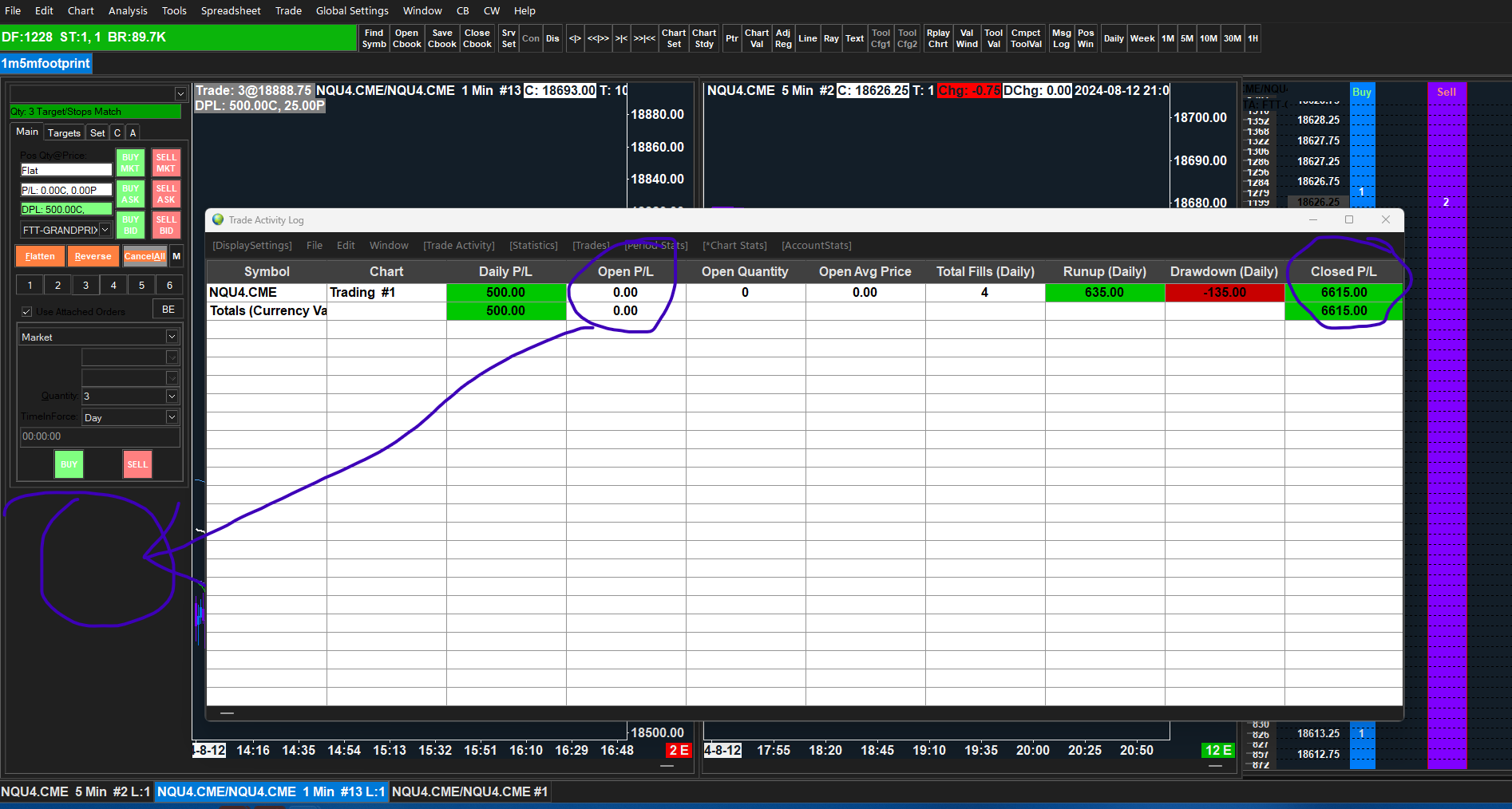Click the Adj Reg toolbar button
The image size is (1512, 809).
(x=783, y=38)
